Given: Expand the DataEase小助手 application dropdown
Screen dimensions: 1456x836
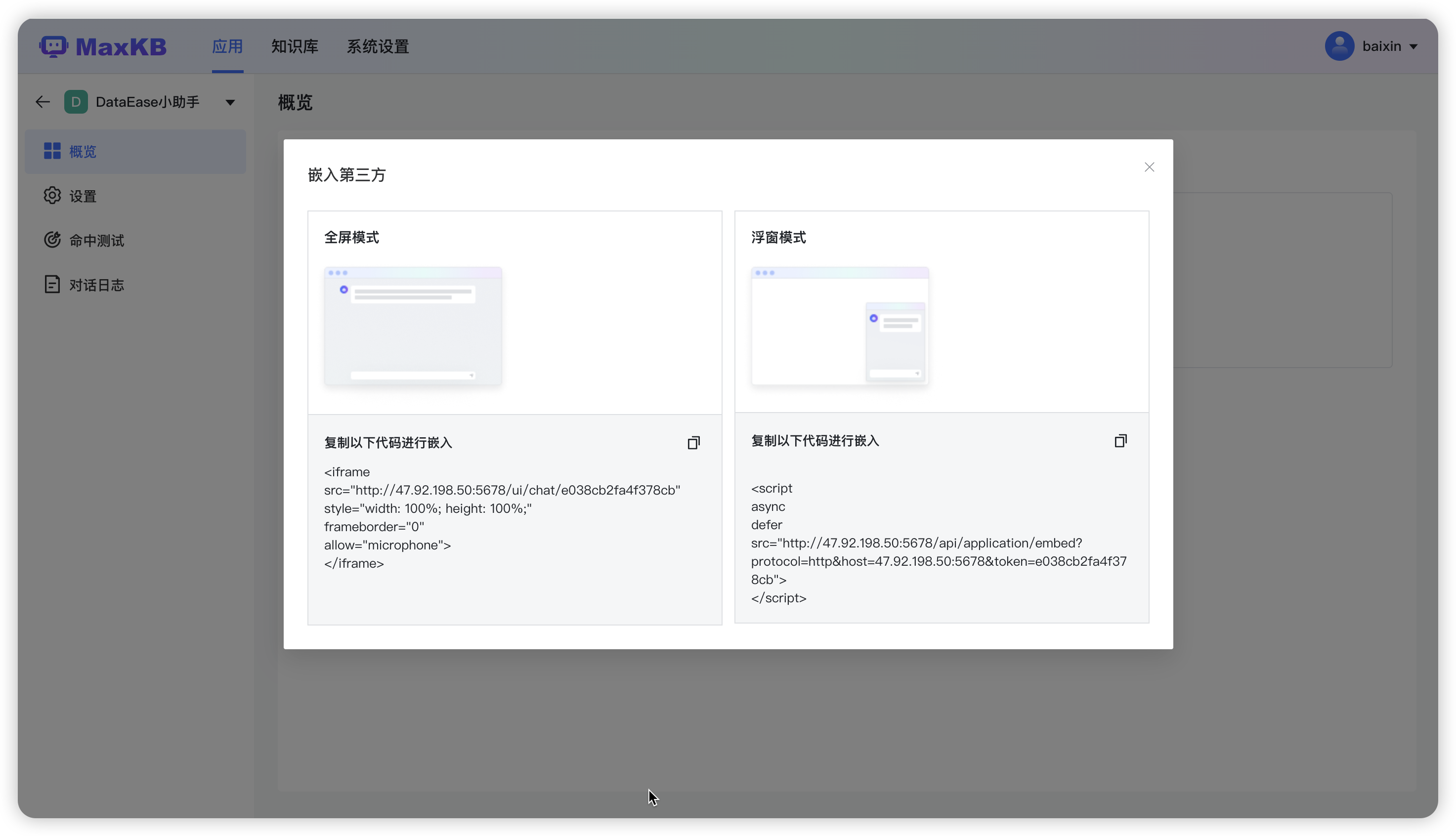Looking at the screenshot, I should click(230, 103).
